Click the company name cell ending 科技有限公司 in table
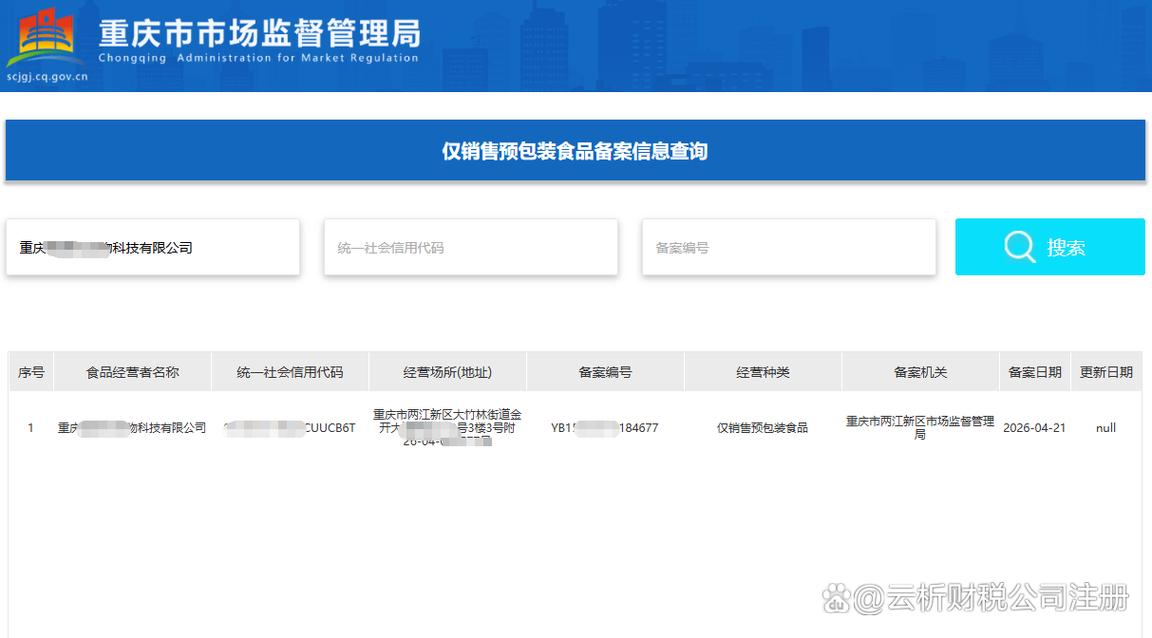The width and height of the screenshot is (1152, 638). [132, 428]
